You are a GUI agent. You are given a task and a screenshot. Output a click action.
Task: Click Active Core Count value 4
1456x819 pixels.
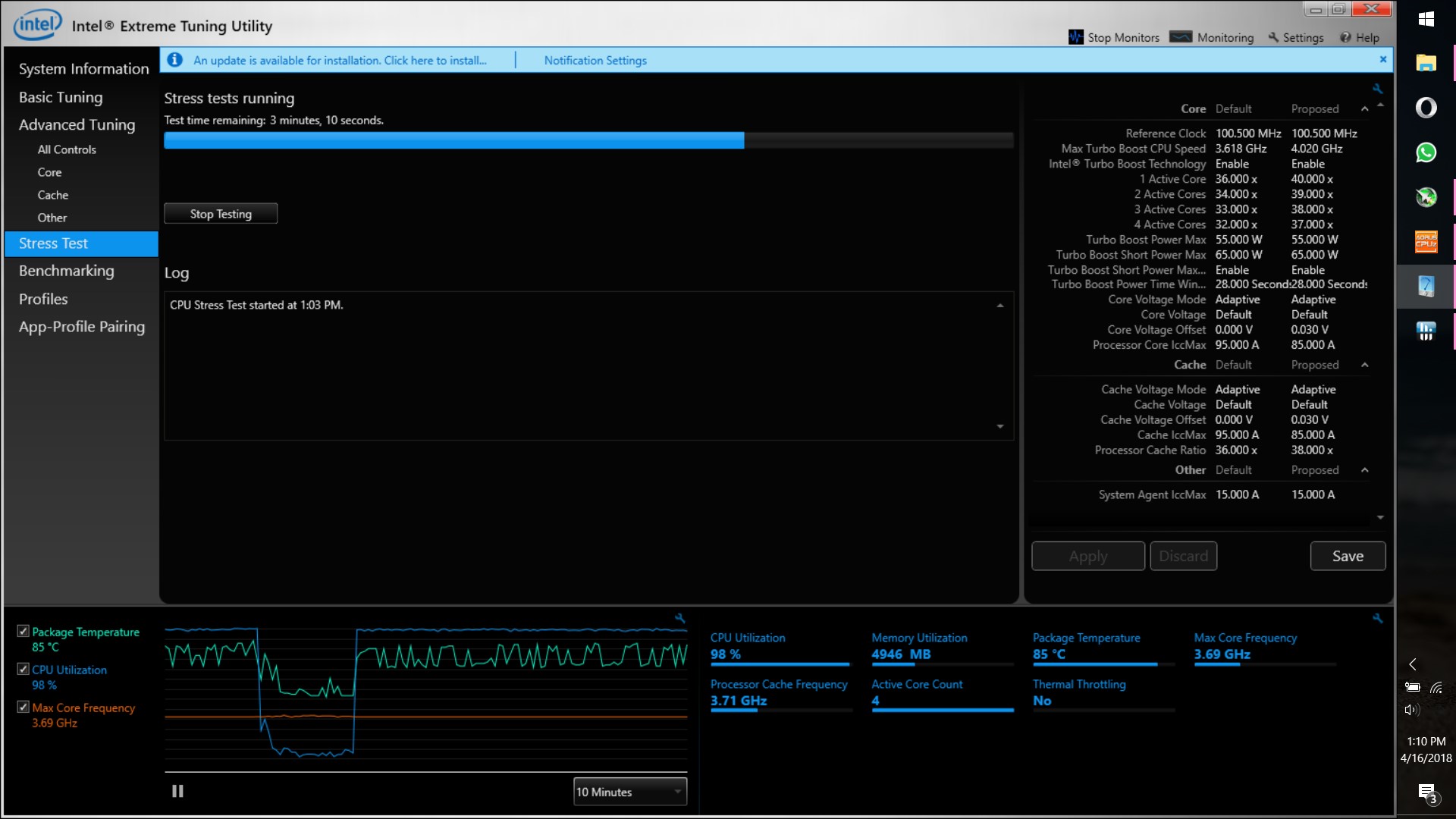coord(876,701)
